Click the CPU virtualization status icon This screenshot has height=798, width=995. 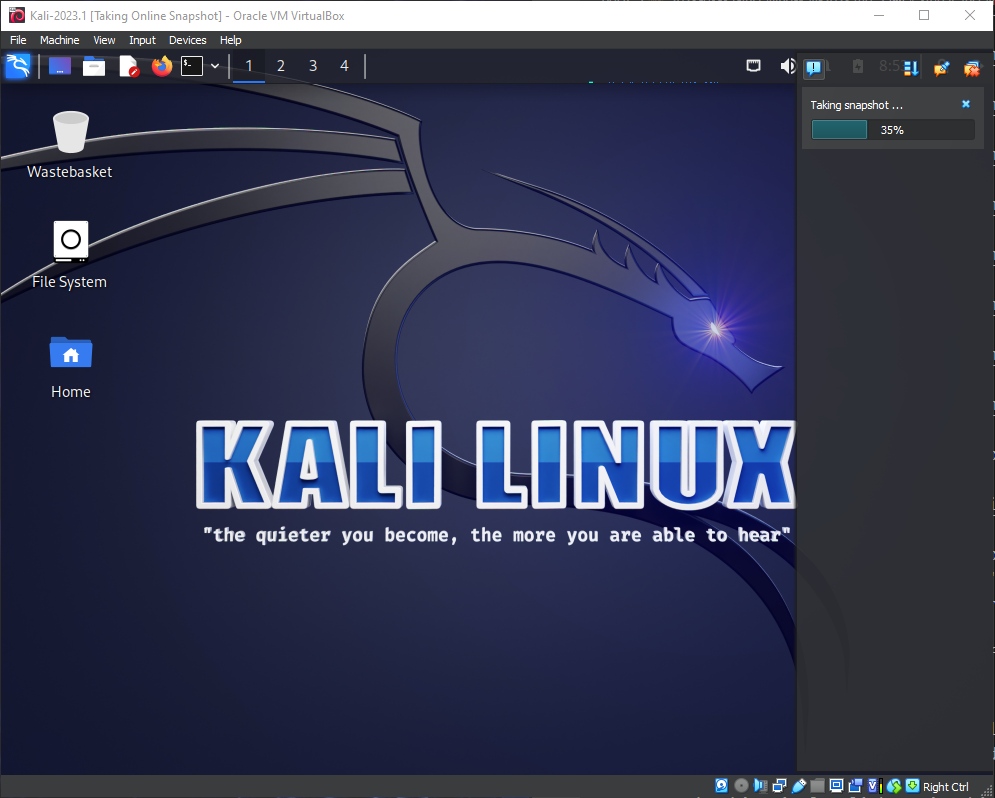tap(874, 786)
